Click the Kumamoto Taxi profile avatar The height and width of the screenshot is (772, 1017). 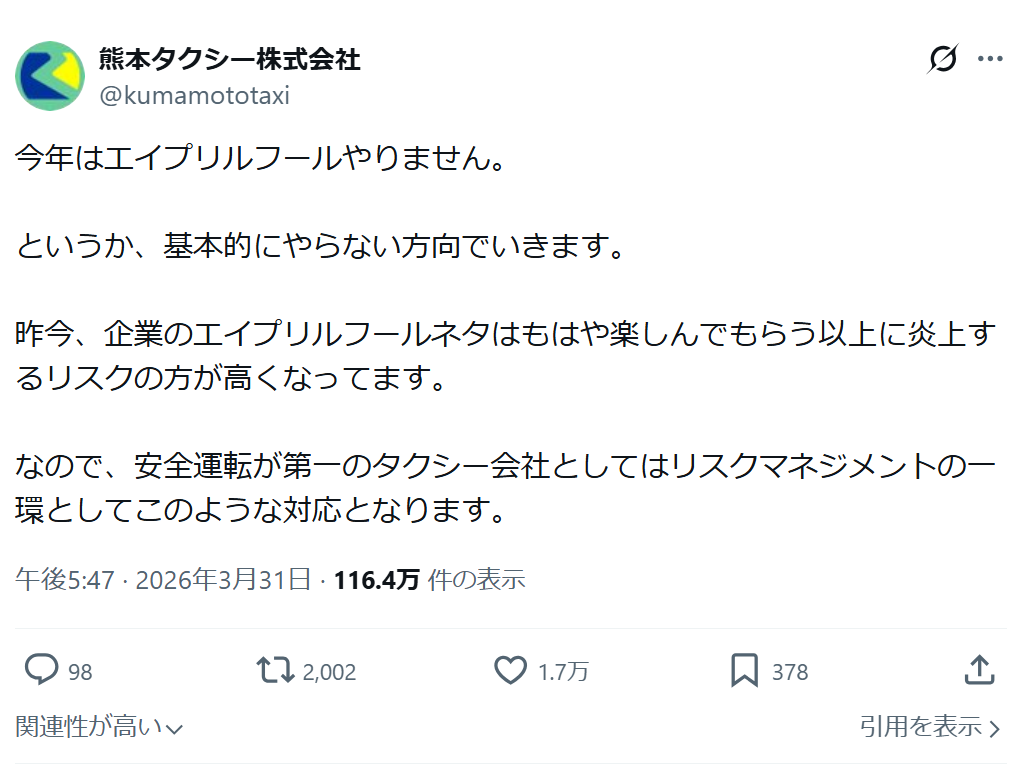pyautogui.click(x=50, y=76)
